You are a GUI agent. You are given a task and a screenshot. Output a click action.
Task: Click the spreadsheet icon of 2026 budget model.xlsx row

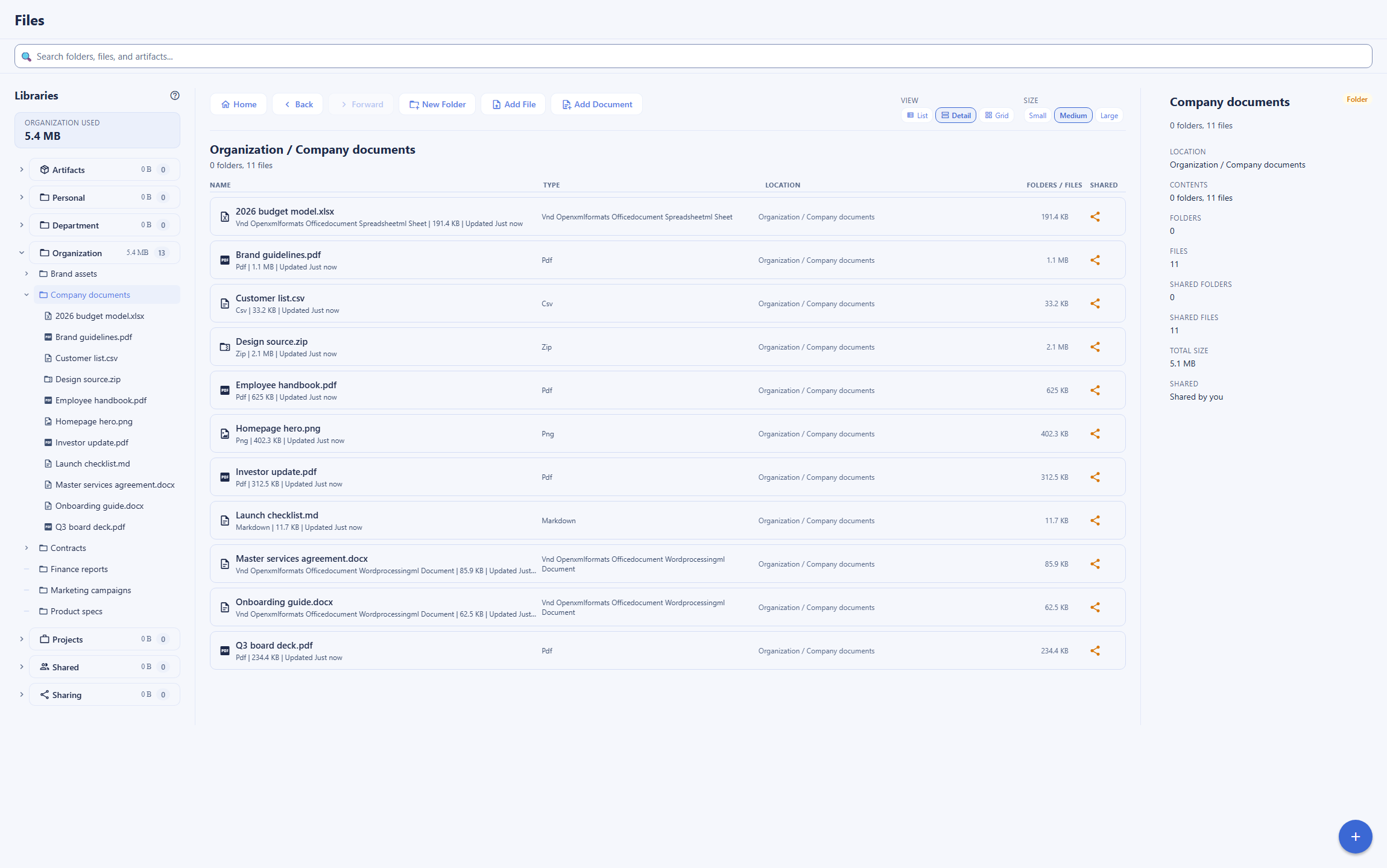[x=225, y=217]
